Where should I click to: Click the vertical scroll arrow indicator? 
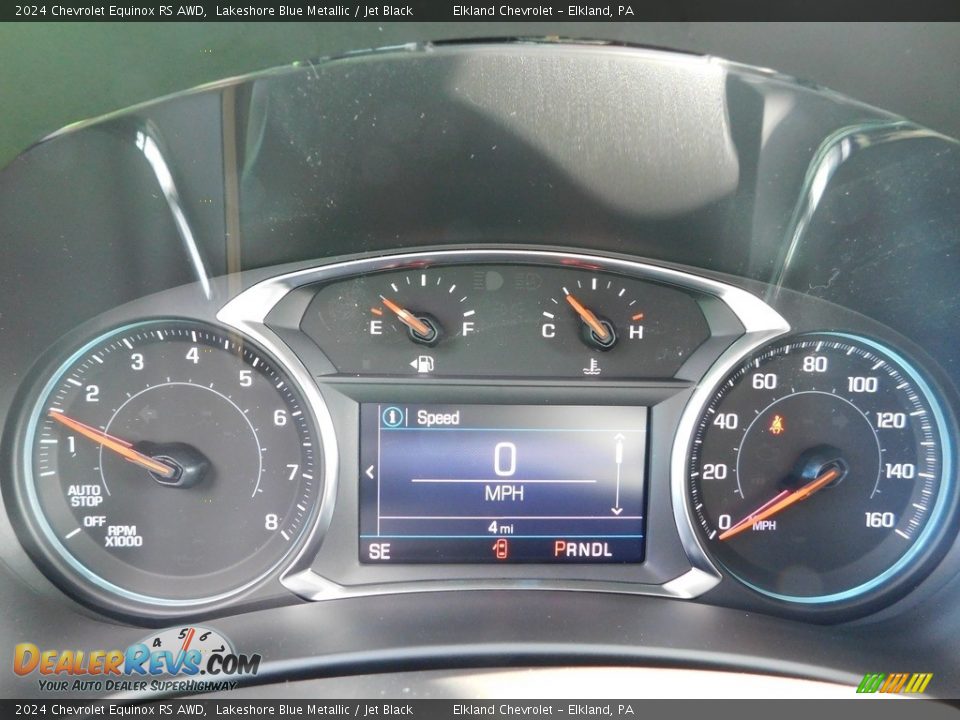(x=618, y=474)
